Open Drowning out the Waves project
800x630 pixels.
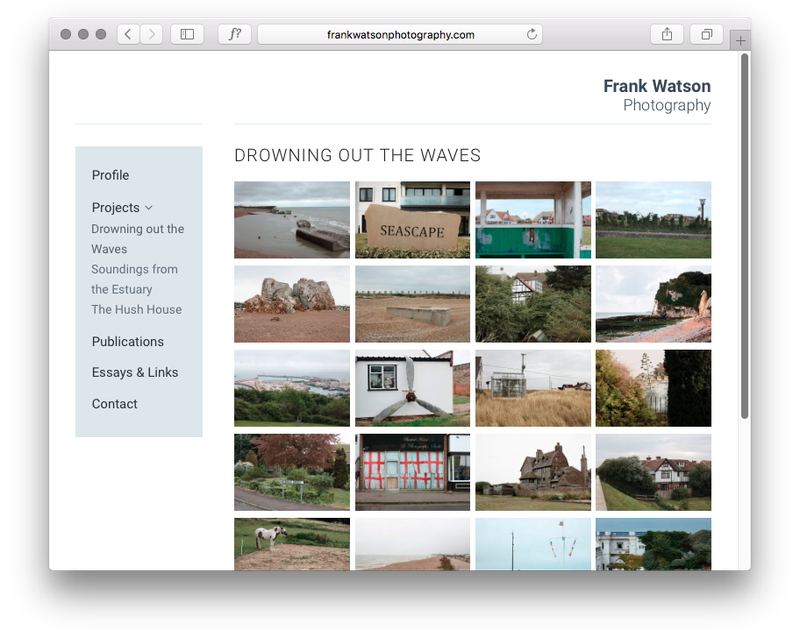[138, 239]
